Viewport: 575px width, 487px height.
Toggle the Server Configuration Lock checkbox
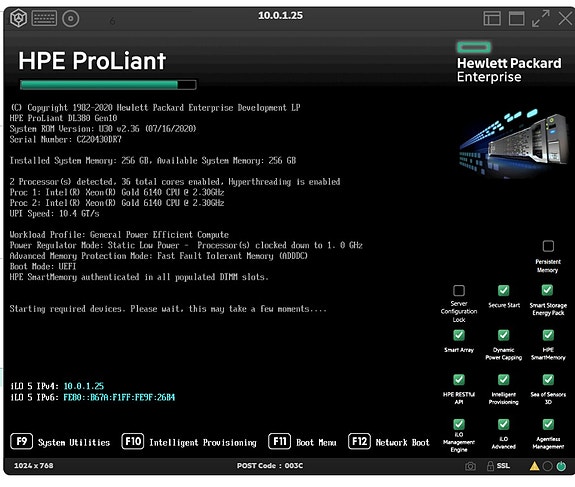[x=459, y=291]
